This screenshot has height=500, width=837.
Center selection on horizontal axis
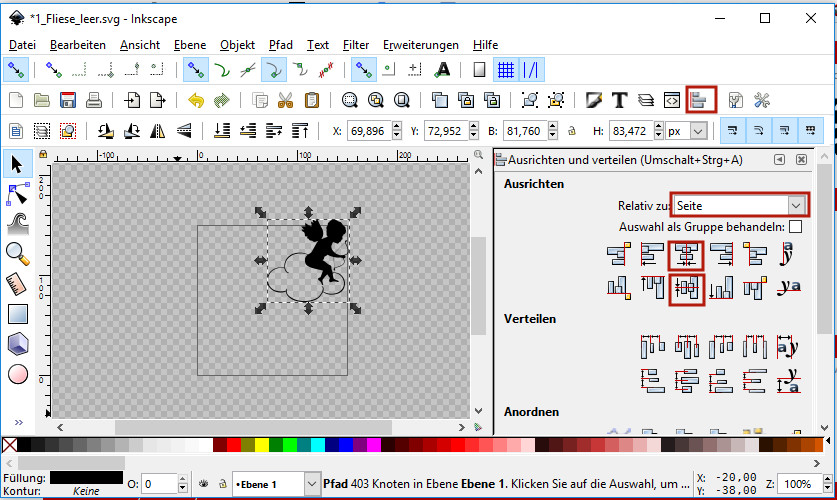tap(687, 288)
